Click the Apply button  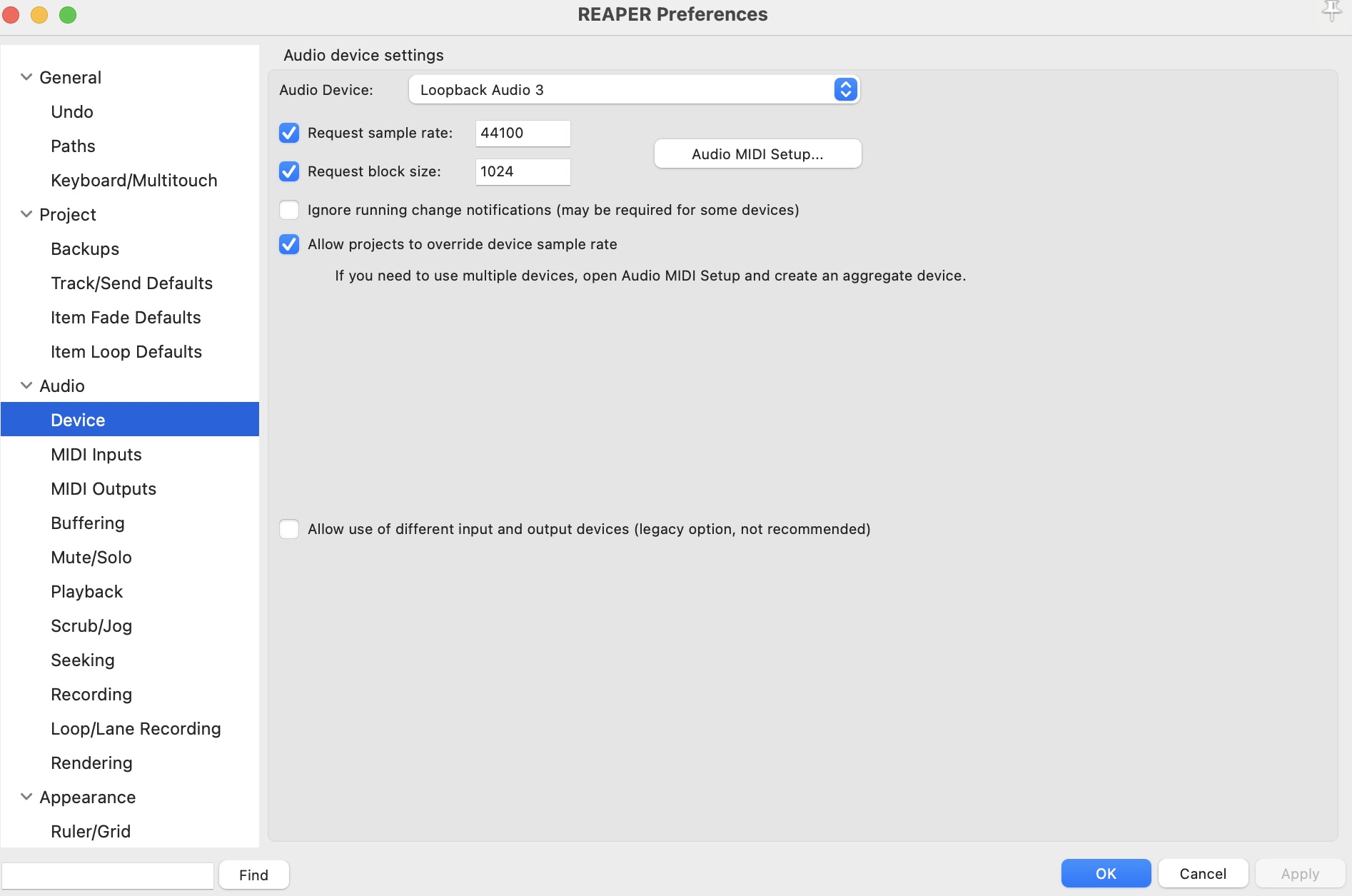[1300, 873]
